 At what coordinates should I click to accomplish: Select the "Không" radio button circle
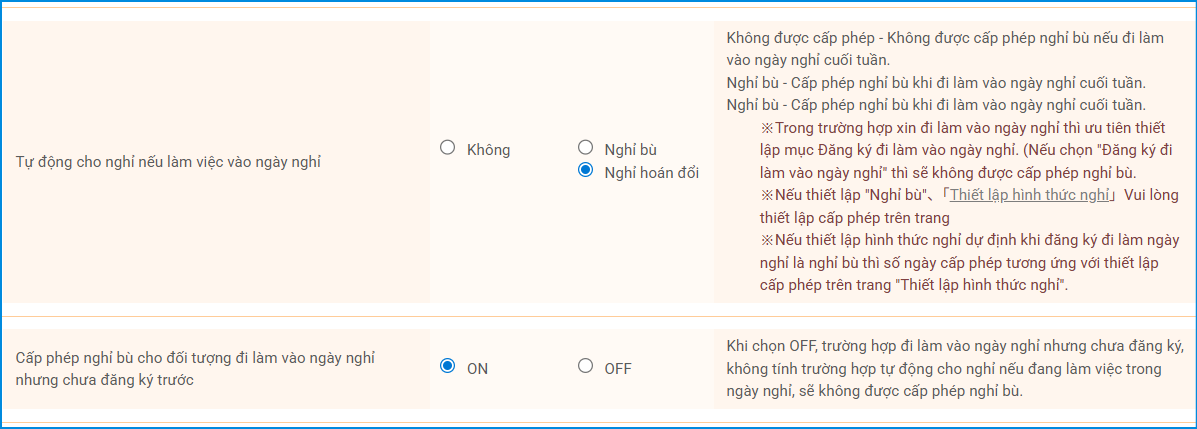pos(447,148)
